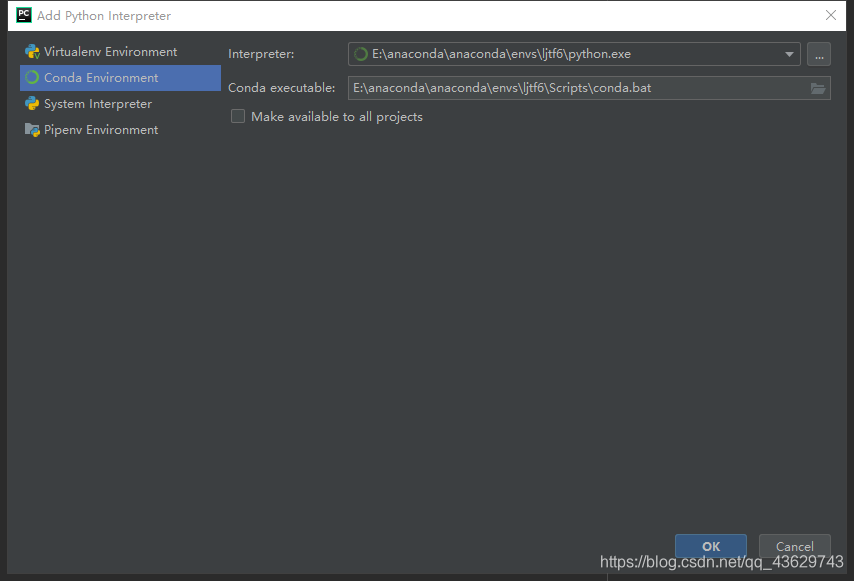Enable Make available to all projects
The height and width of the screenshot is (581, 854).
(238, 117)
